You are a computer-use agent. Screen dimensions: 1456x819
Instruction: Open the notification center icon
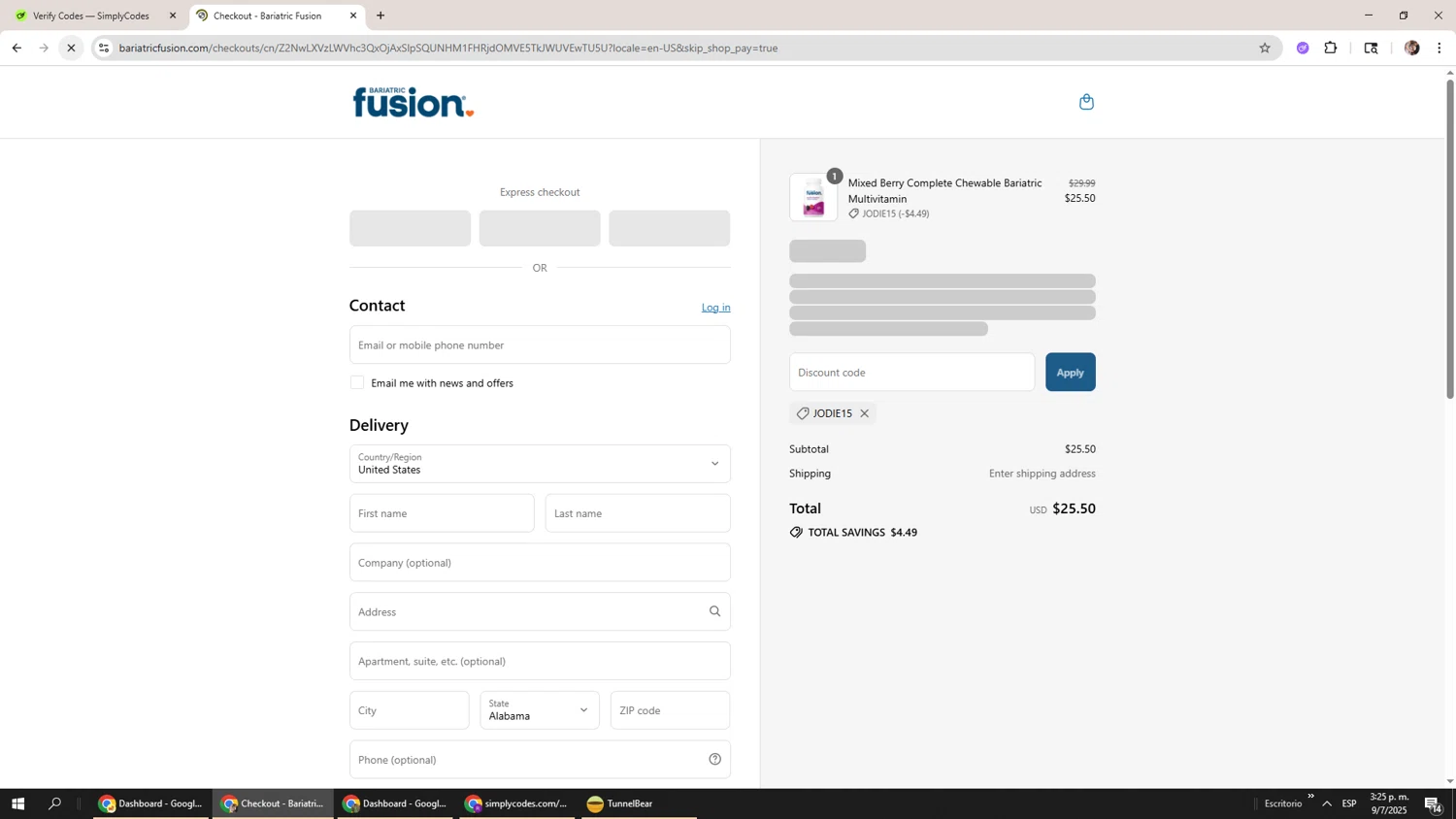click(x=1433, y=803)
